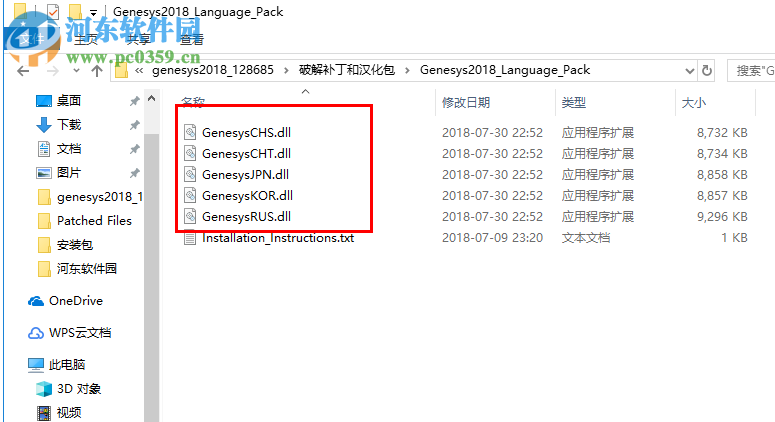
Task: Open the 查看 ribbon tab
Action: 192,40
